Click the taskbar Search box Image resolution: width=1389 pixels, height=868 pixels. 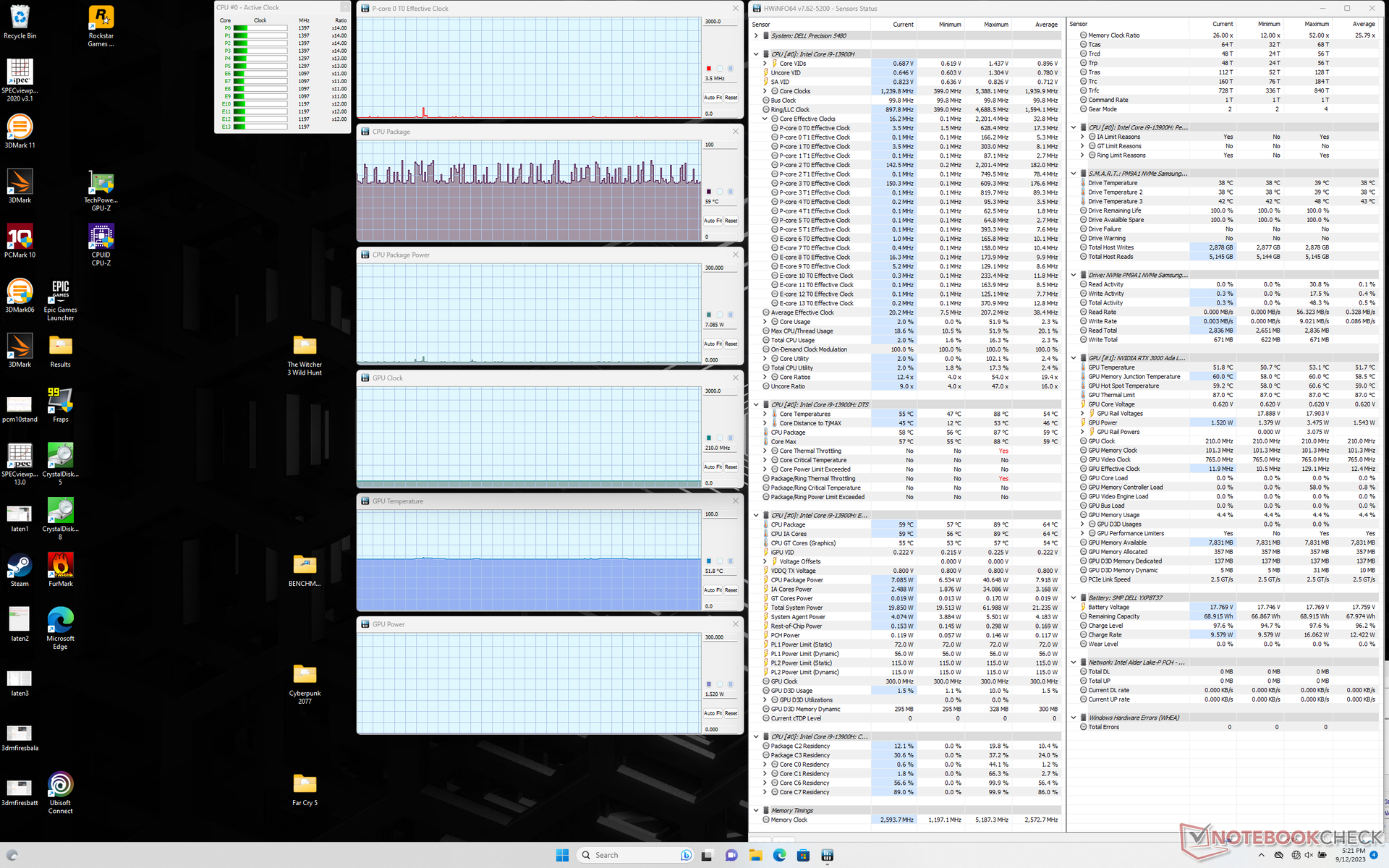tap(635, 855)
